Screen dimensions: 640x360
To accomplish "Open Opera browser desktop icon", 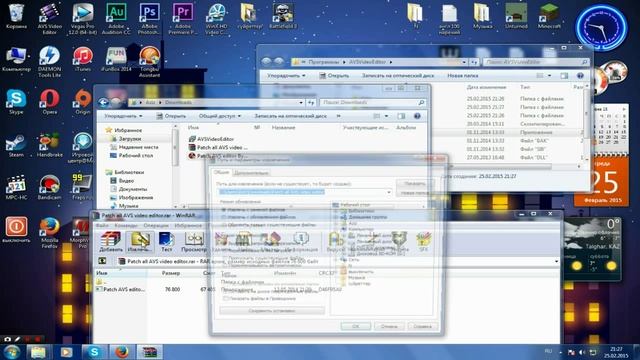I will click(49, 102).
